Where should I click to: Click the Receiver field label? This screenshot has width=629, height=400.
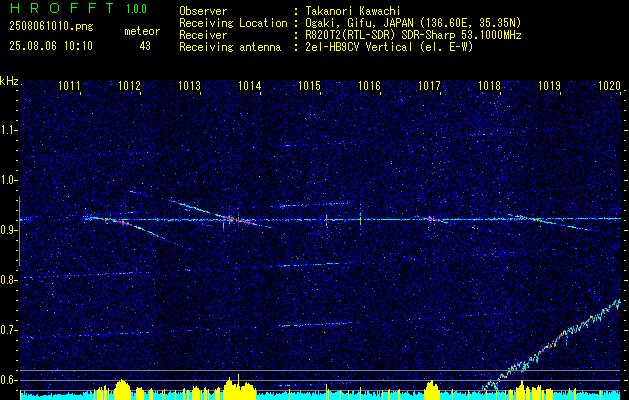point(203,35)
